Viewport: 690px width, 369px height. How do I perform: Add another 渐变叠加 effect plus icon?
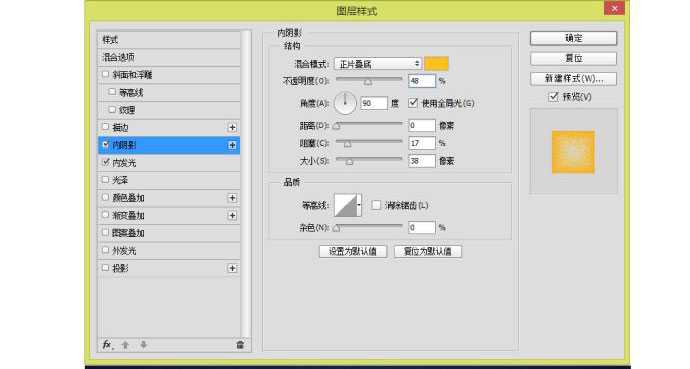(232, 216)
